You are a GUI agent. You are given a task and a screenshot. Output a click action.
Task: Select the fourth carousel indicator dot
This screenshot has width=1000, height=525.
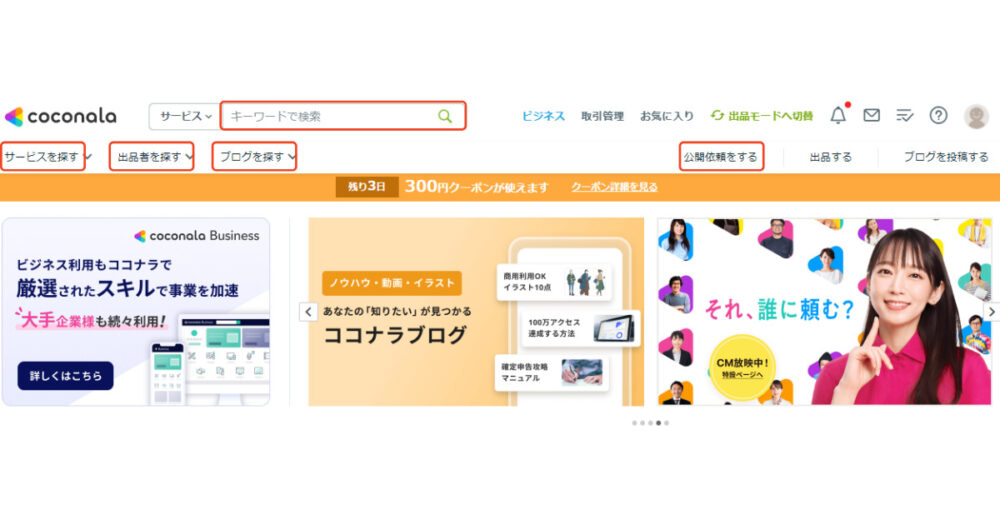coord(658,423)
